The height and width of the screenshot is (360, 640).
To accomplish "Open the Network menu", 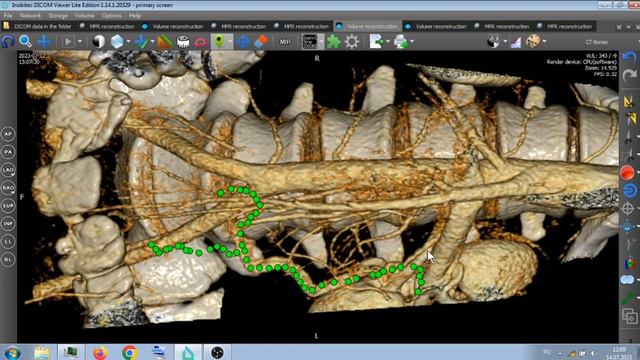I will [x=30, y=16].
